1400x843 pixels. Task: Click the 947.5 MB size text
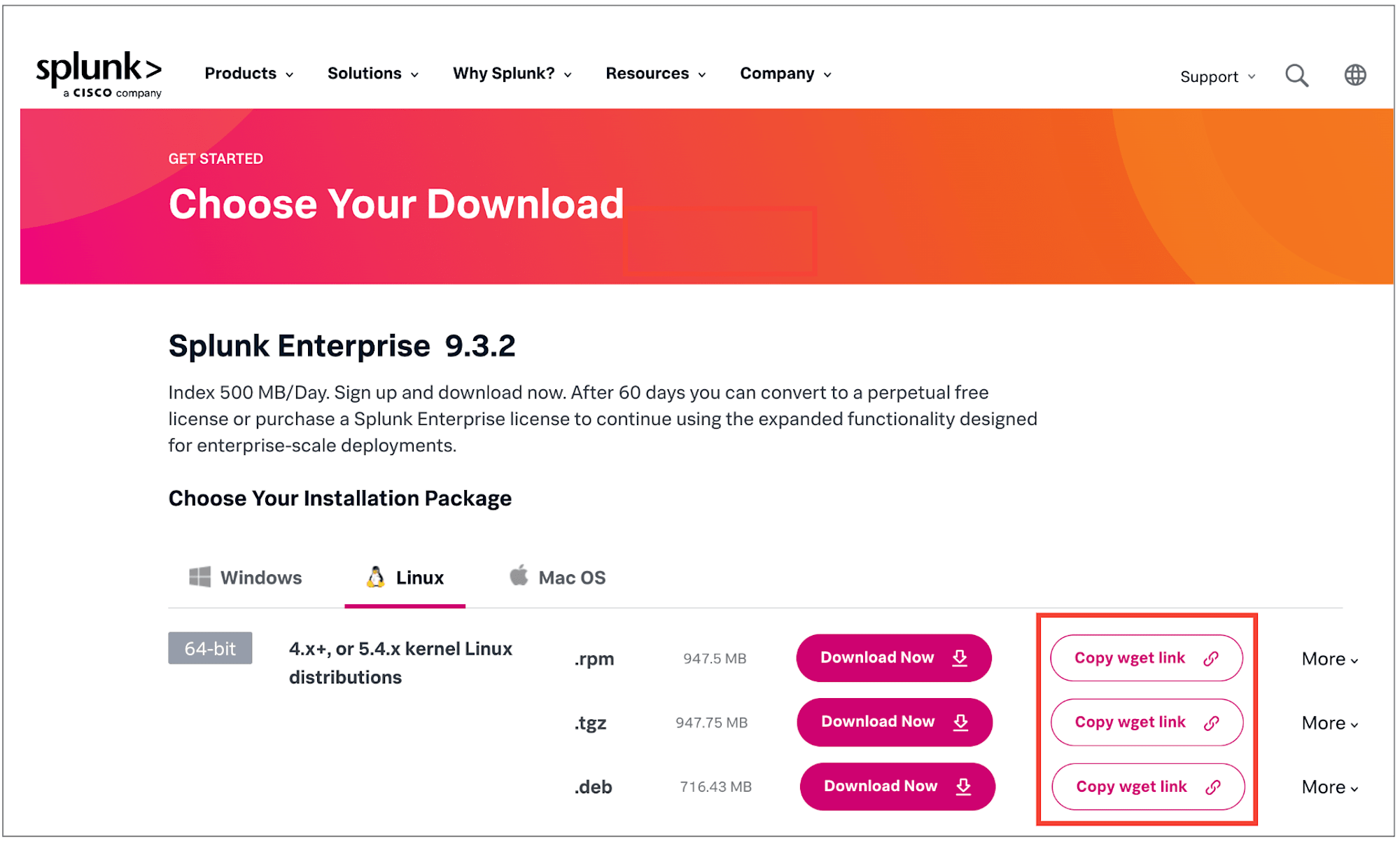[715, 659]
